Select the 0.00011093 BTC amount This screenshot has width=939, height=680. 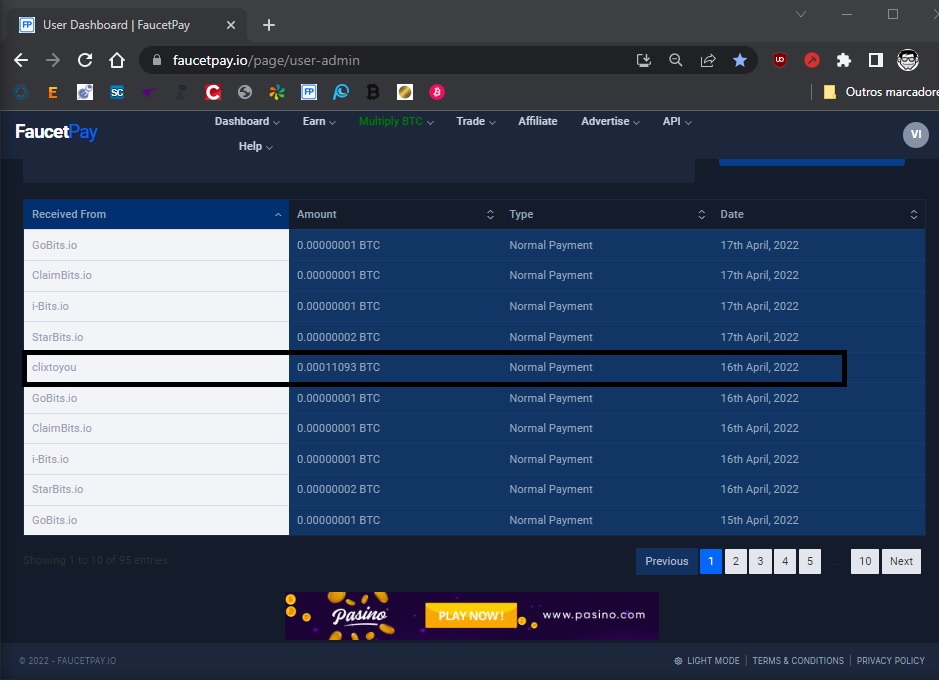coord(338,368)
